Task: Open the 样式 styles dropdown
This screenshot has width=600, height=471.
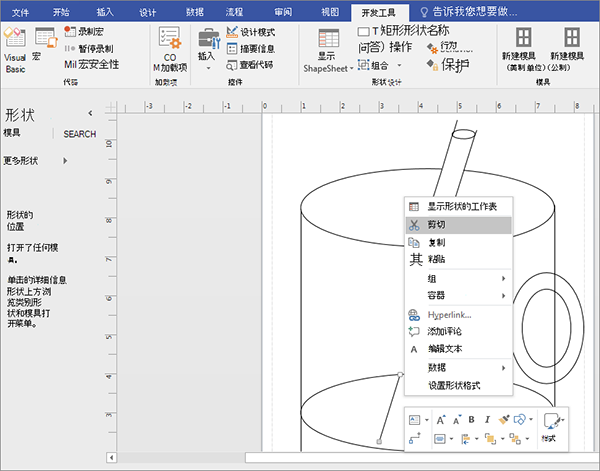Action: pos(550,426)
